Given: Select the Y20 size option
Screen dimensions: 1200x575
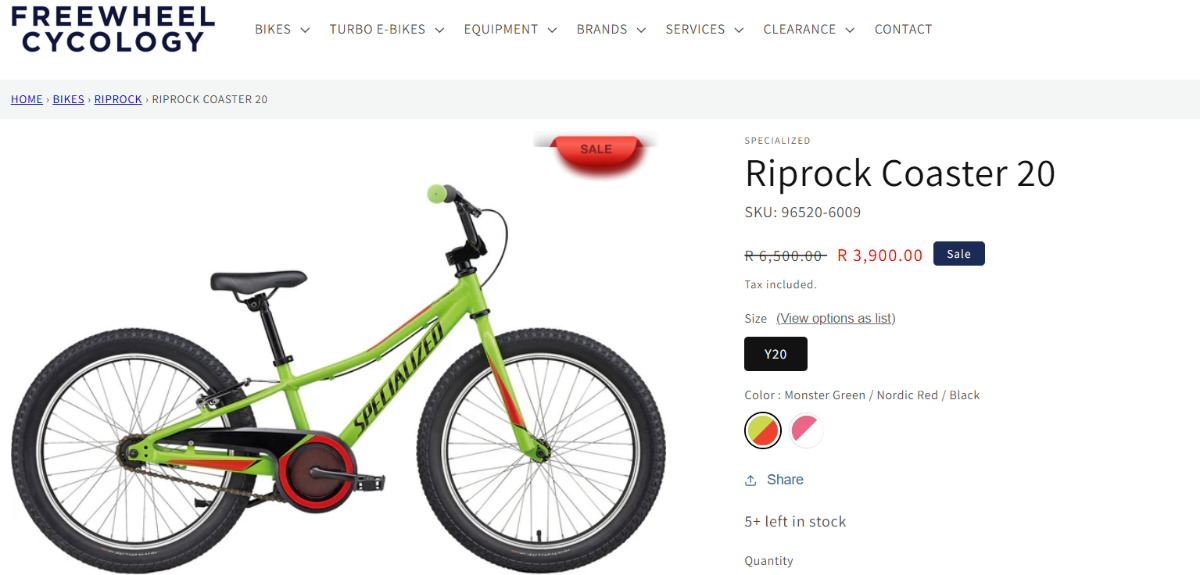Looking at the screenshot, I should (x=776, y=354).
